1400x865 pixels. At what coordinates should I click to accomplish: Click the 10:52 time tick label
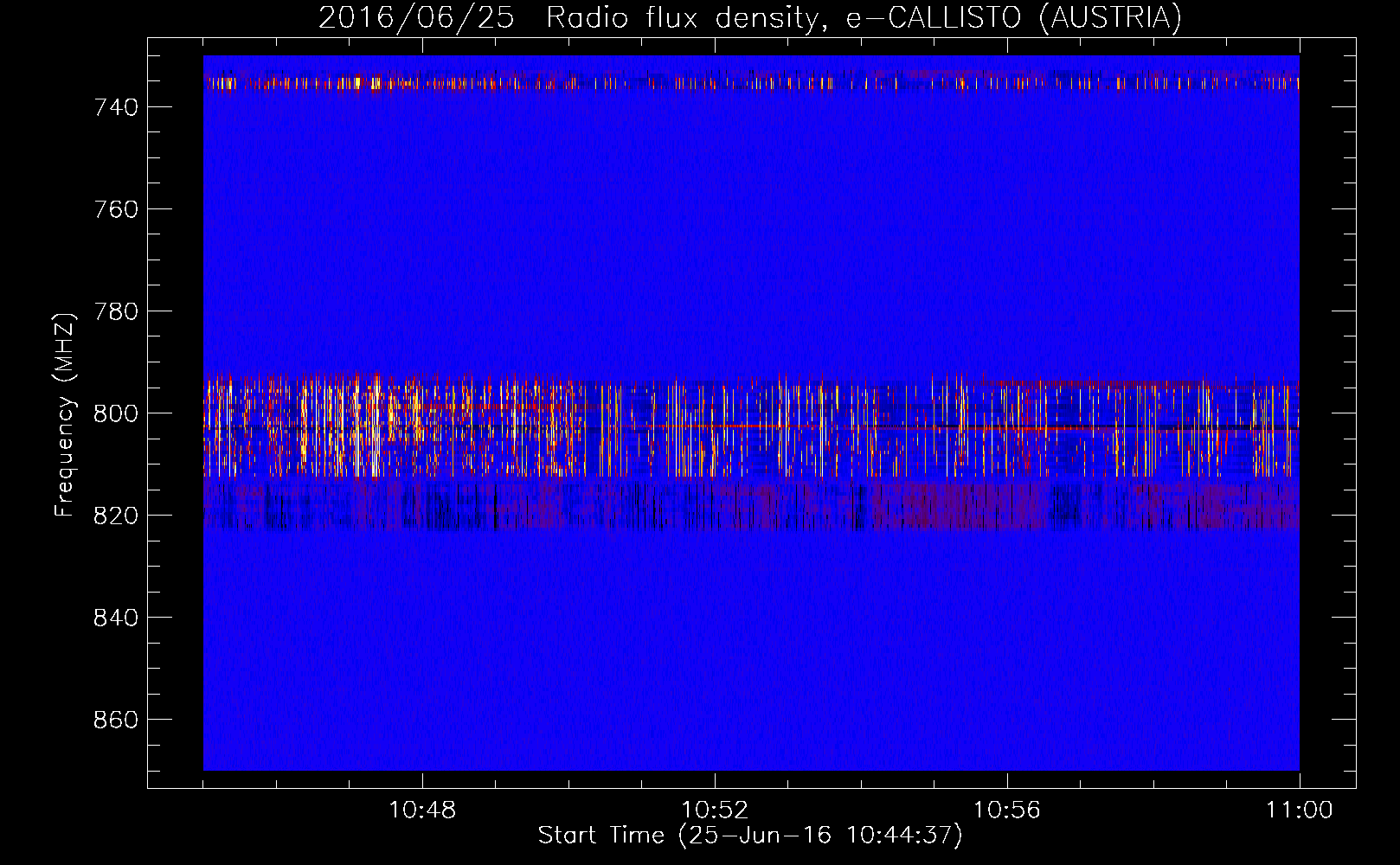(715, 811)
